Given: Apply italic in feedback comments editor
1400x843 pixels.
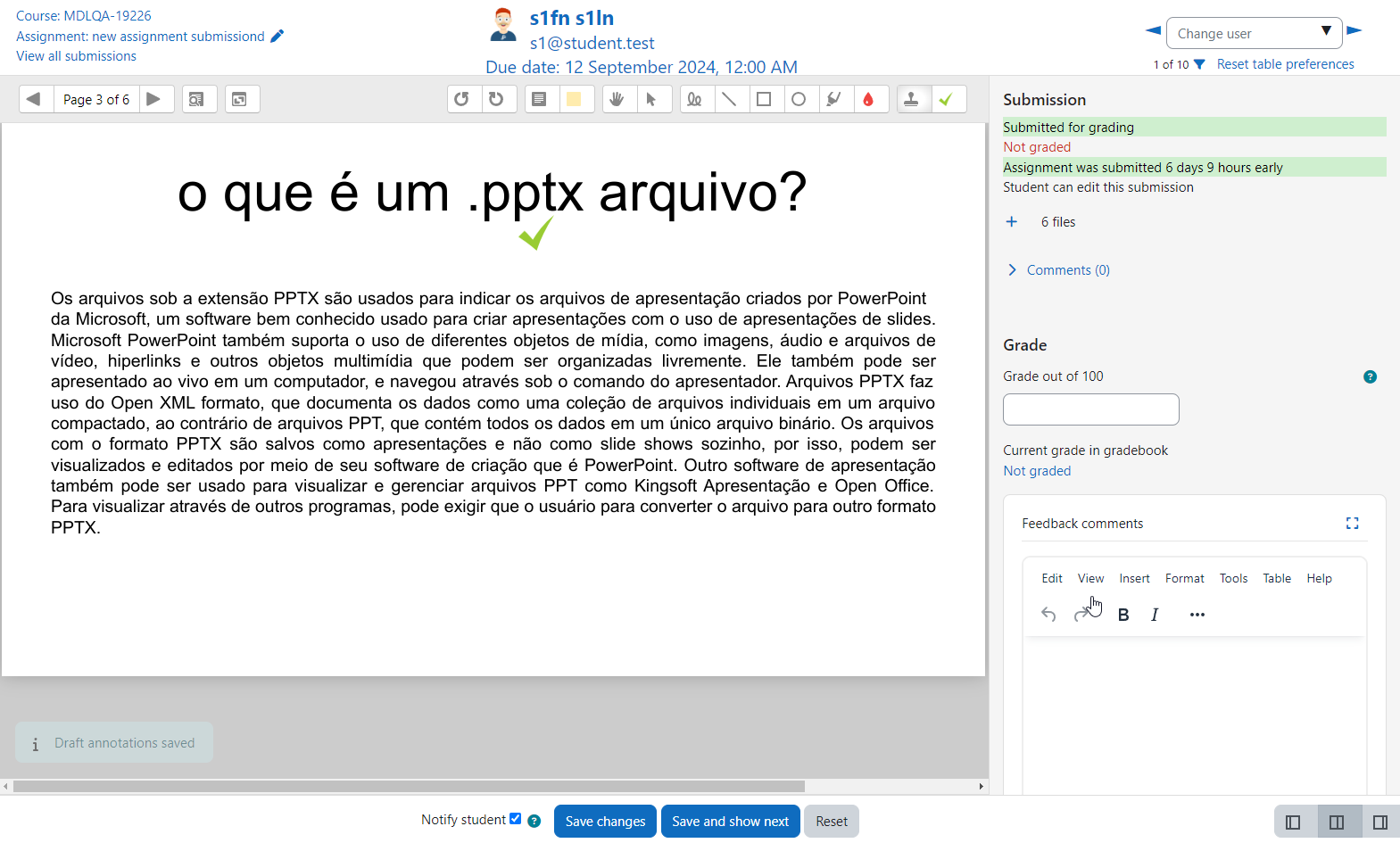Looking at the screenshot, I should click(x=1155, y=615).
